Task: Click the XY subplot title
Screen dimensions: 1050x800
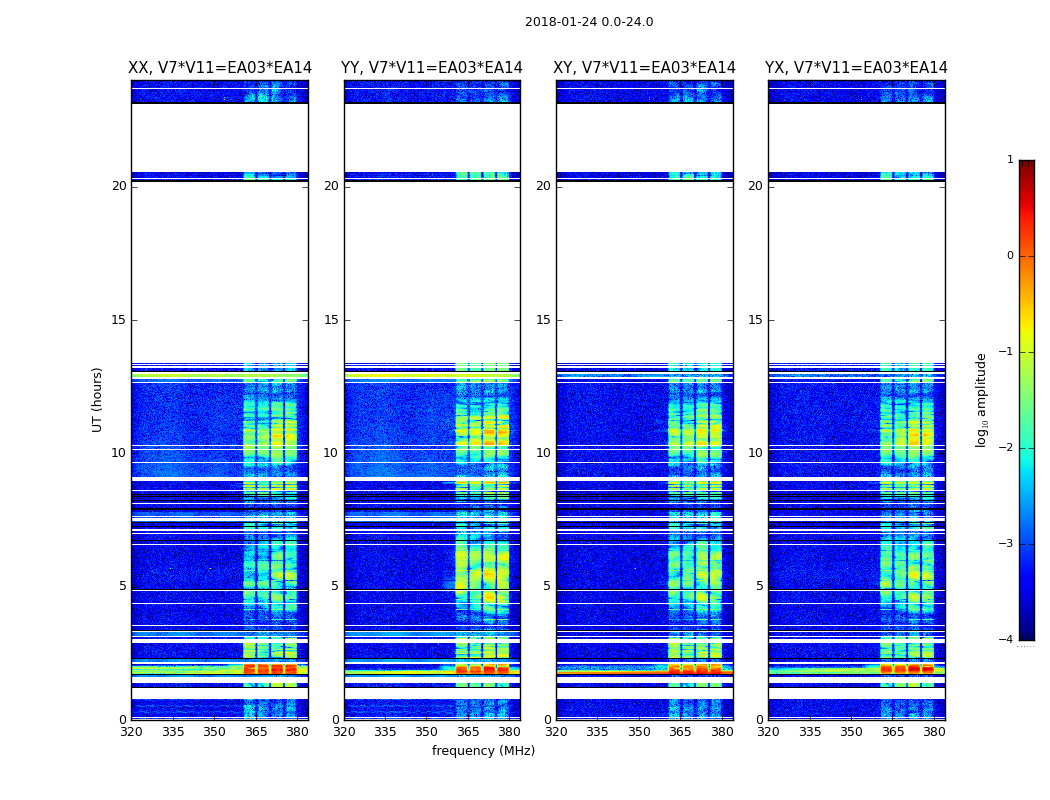Action: (645, 68)
